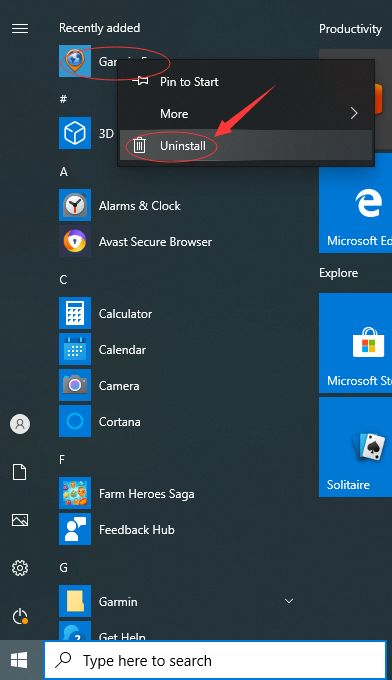This screenshot has height=680, width=392.
Task: Open Avast Secure Browser icon
Action: 75,241
